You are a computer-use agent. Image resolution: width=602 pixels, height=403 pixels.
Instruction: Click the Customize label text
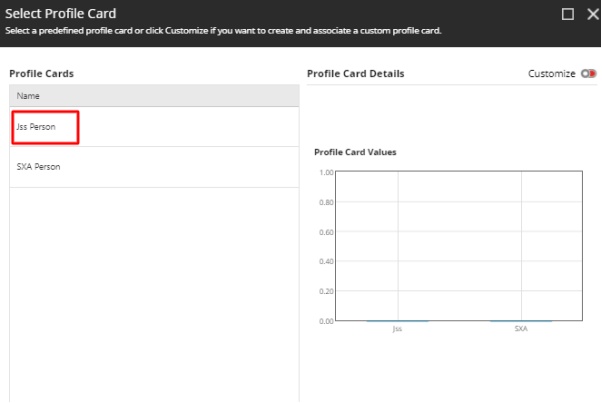(x=552, y=74)
